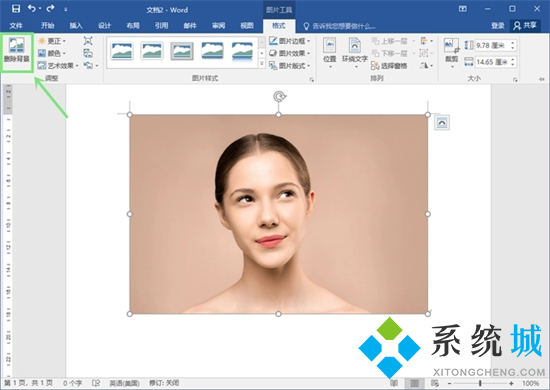Apply the fourth picture style thumbnail
Image resolution: width=550 pixels, height=390 pixels.
click(x=212, y=51)
